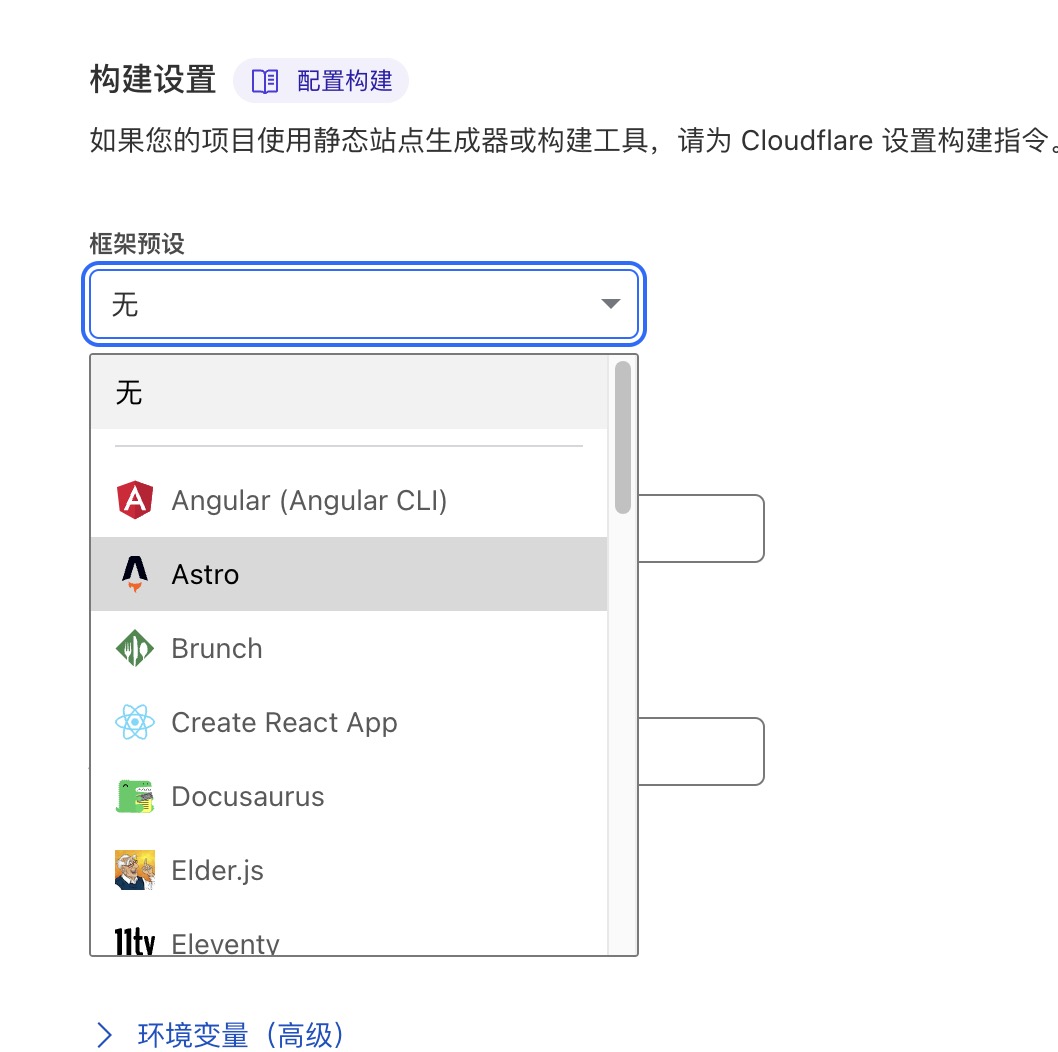The height and width of the screenshot is (1052, 1058).
Task: Click the book icon beside 配置构建
Action: tap(263, 82)
